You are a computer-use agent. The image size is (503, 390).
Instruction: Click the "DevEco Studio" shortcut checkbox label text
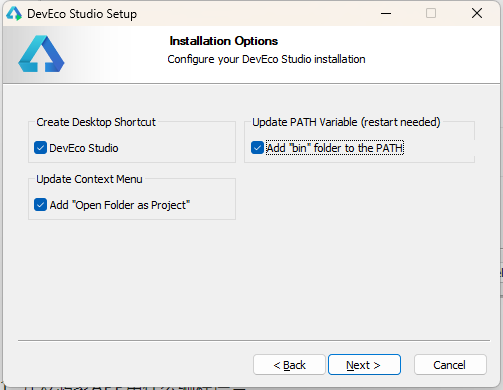point(84,148)
